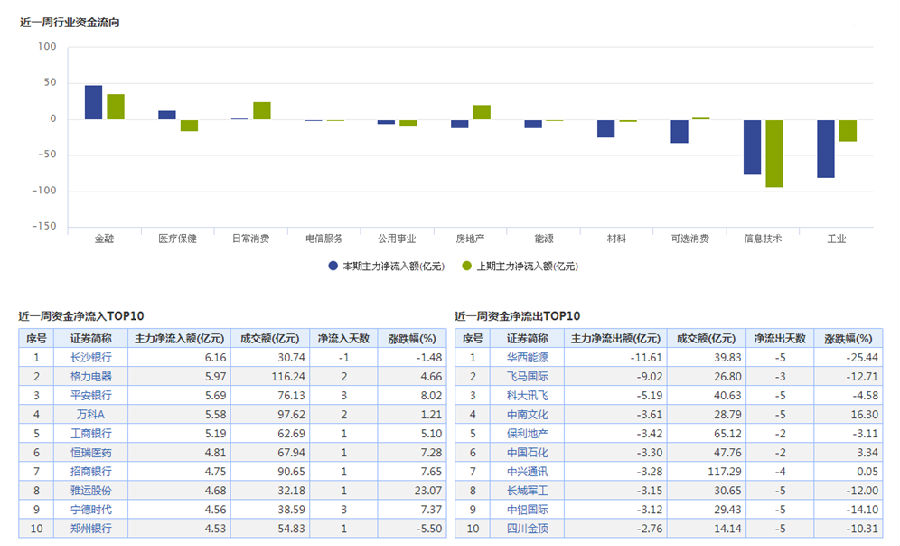Open the 保利地产 stock link
Screen dimensions: 900x546
pyautogui.click(x=527, y=433)
